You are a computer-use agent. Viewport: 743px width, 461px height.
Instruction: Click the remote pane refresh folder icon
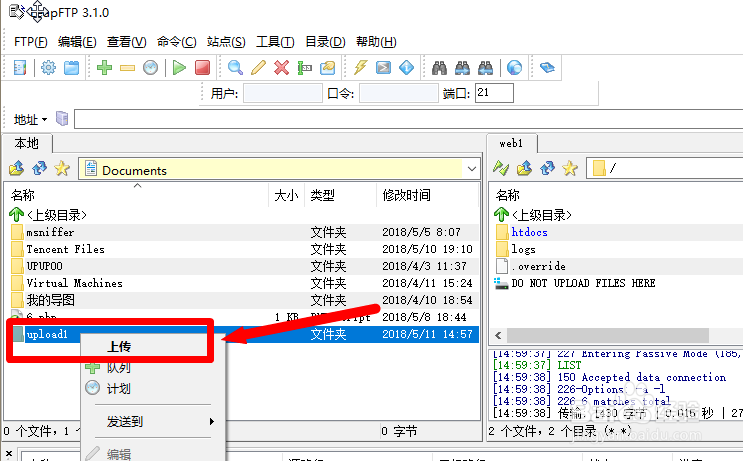tap(548, 169)
